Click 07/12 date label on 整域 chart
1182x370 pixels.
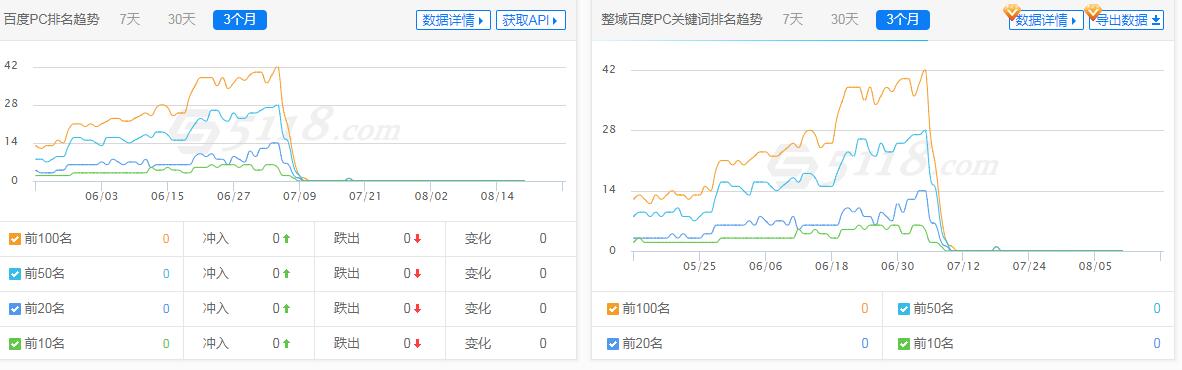click(963, 266)
